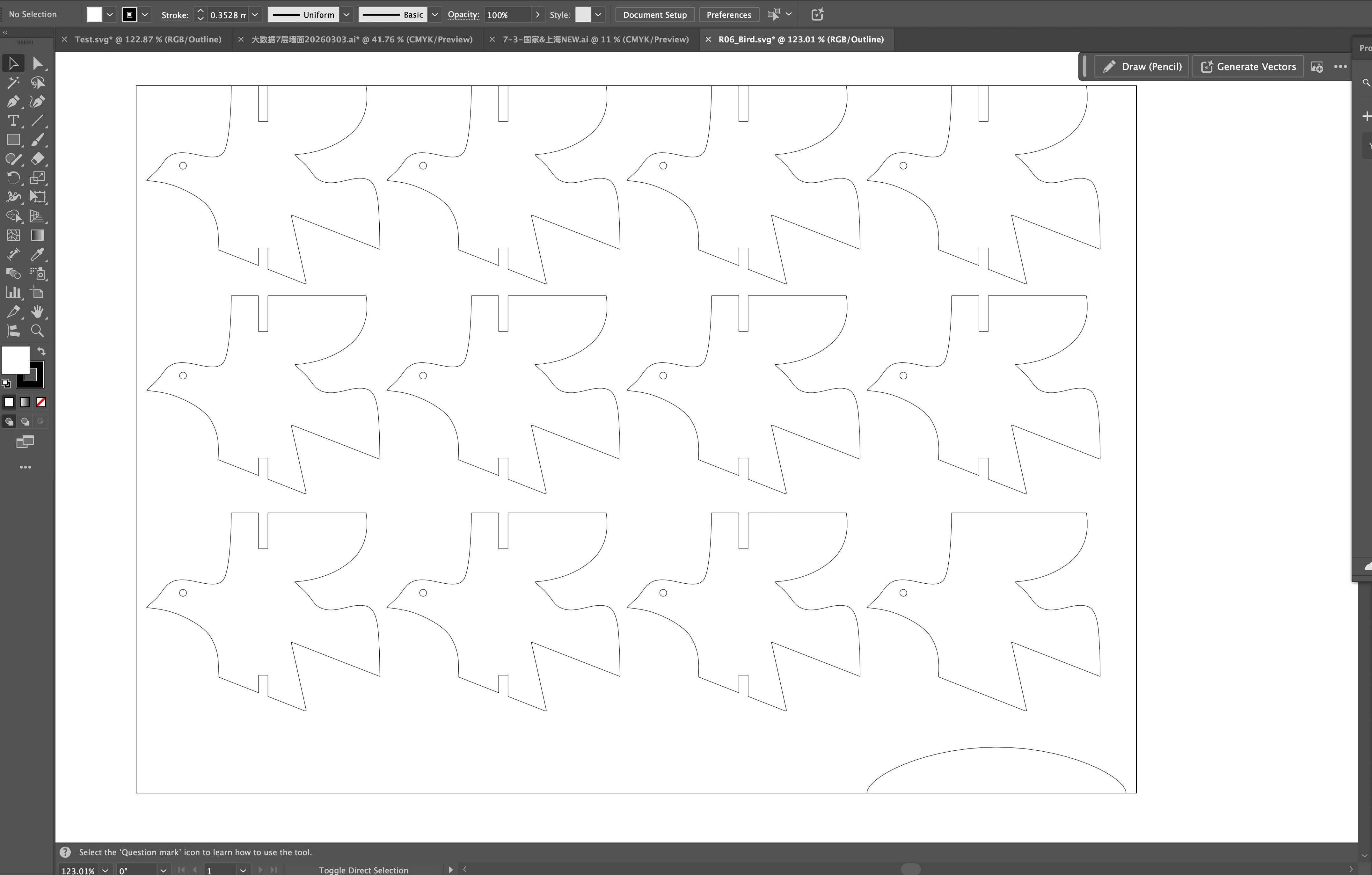Select the Eraser tool

click(38, 159)
